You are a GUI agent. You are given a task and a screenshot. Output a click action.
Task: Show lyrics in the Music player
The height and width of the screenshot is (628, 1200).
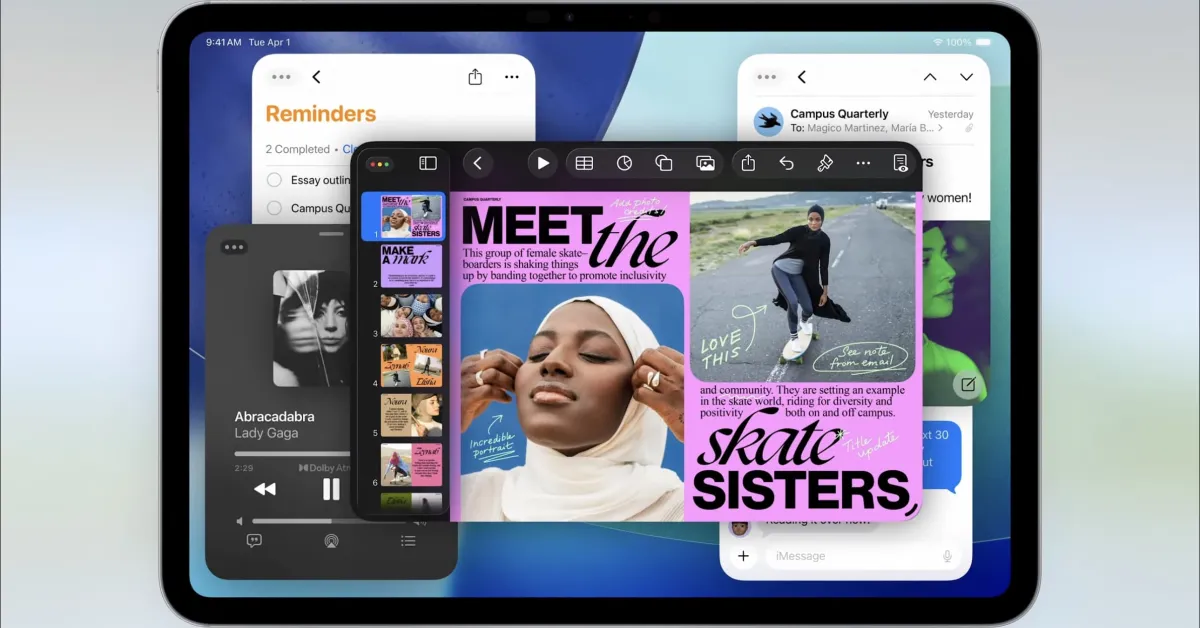click(x=255, y=541)
